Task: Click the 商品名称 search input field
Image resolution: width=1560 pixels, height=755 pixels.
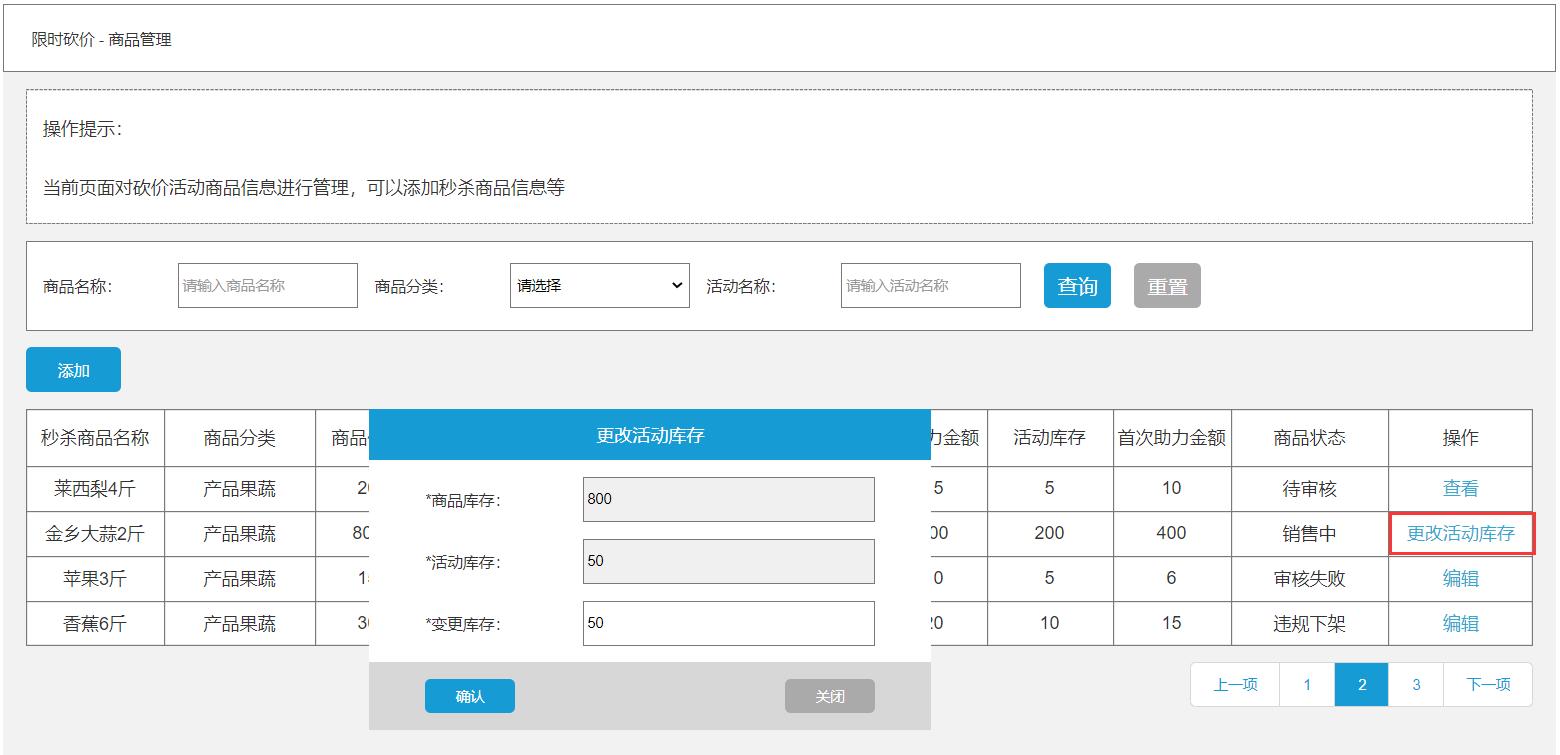Action: coord(266,285)
